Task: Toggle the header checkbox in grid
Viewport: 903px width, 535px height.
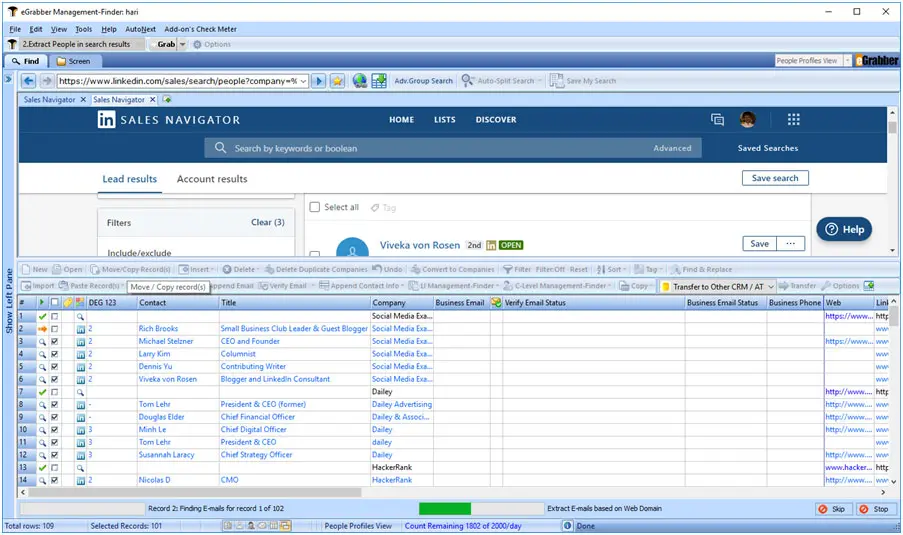Action: [54, 303]
